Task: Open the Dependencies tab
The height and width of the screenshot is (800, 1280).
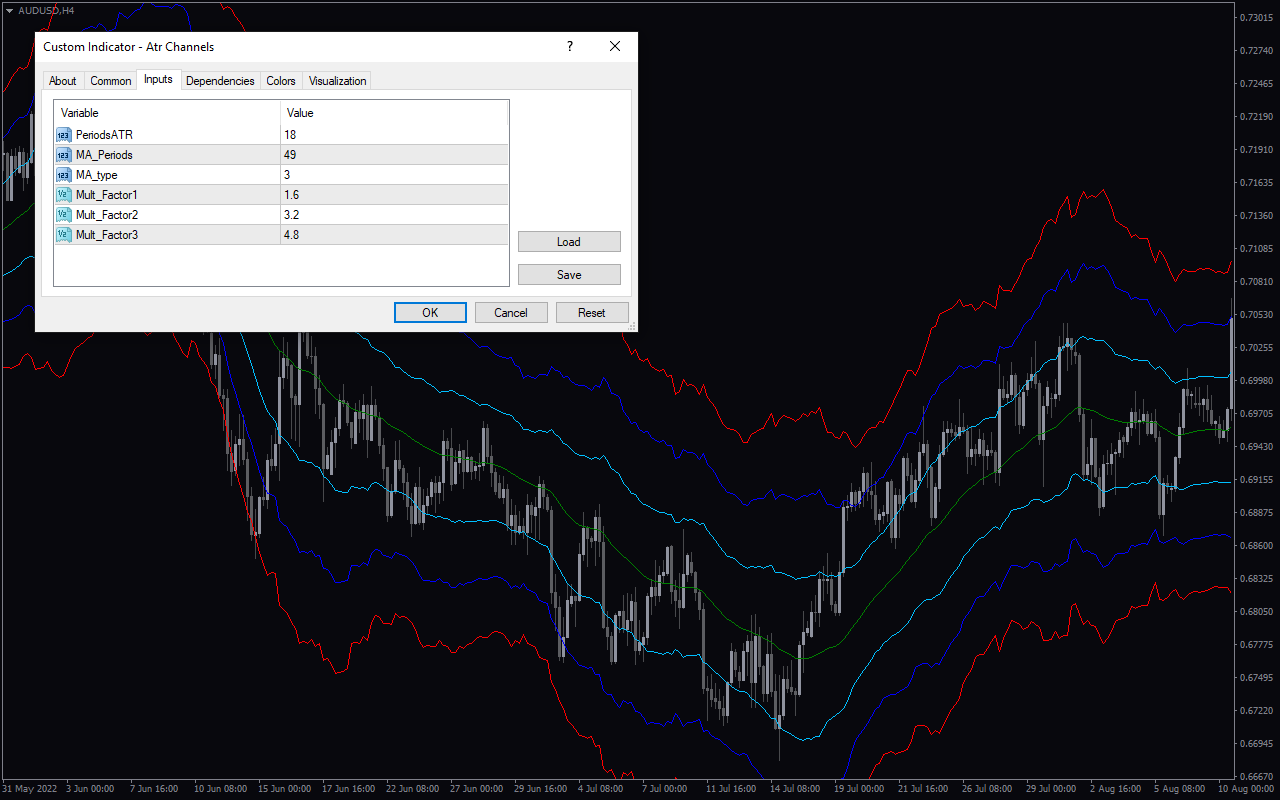Action: [220, 81]
